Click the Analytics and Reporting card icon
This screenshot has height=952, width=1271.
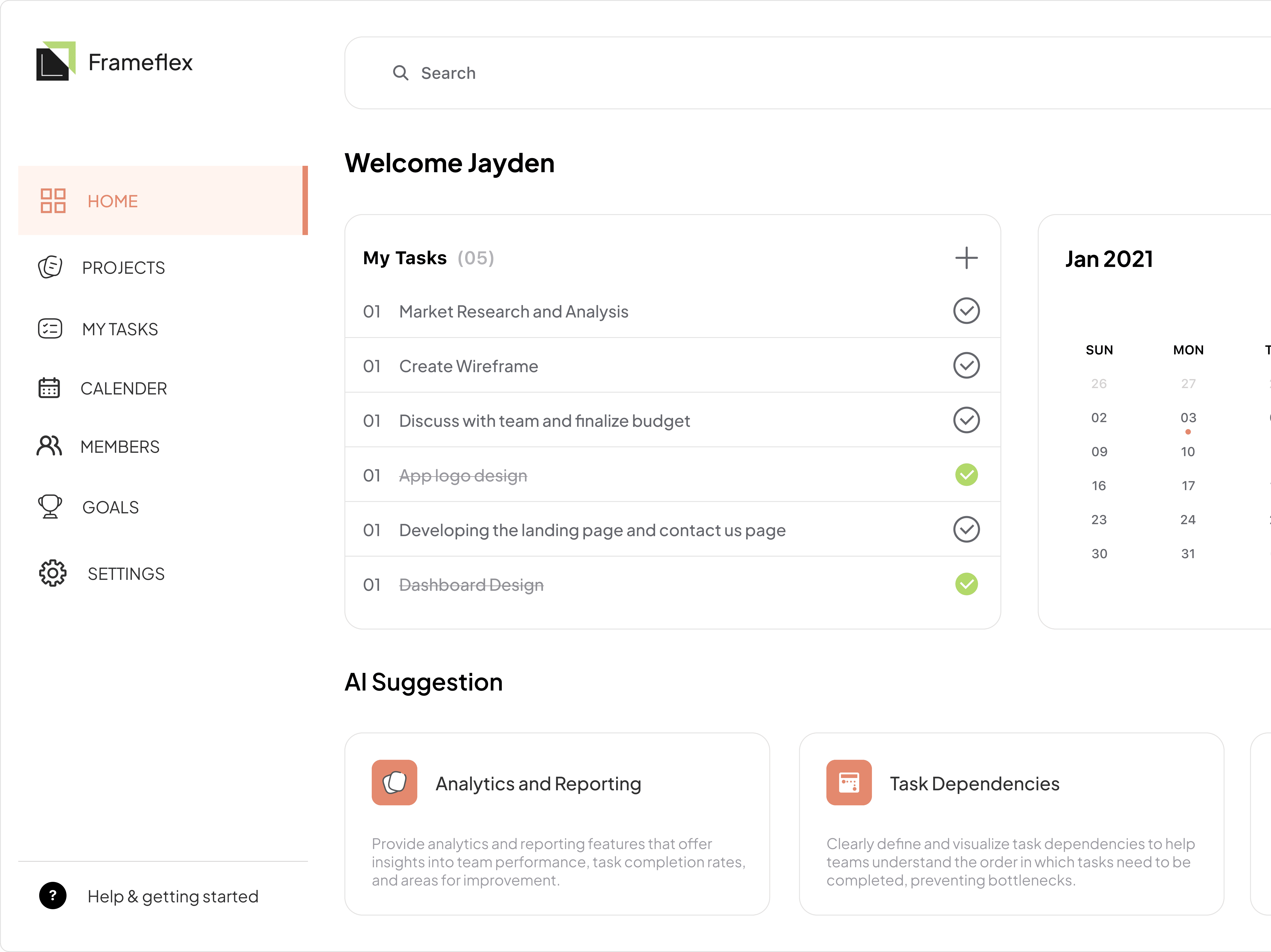point(394,783)
